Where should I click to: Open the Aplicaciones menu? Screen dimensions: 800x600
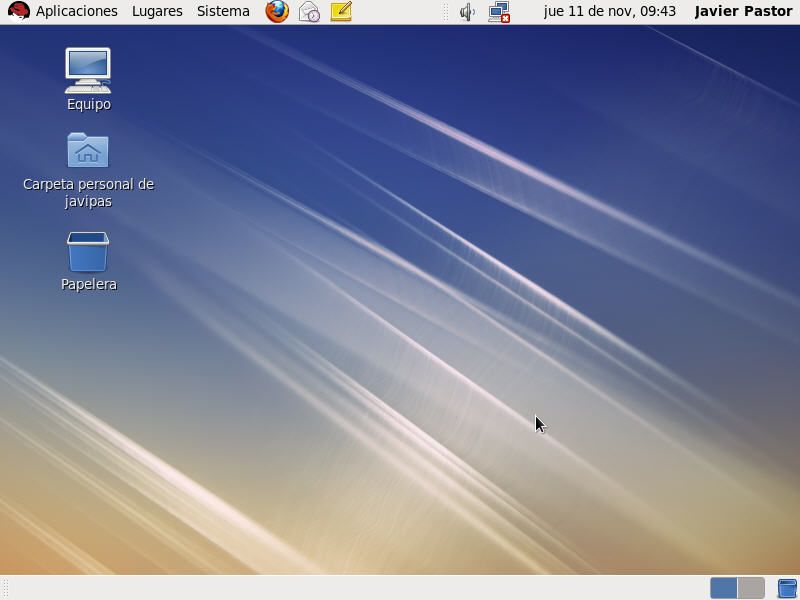[x=77, y=11]
